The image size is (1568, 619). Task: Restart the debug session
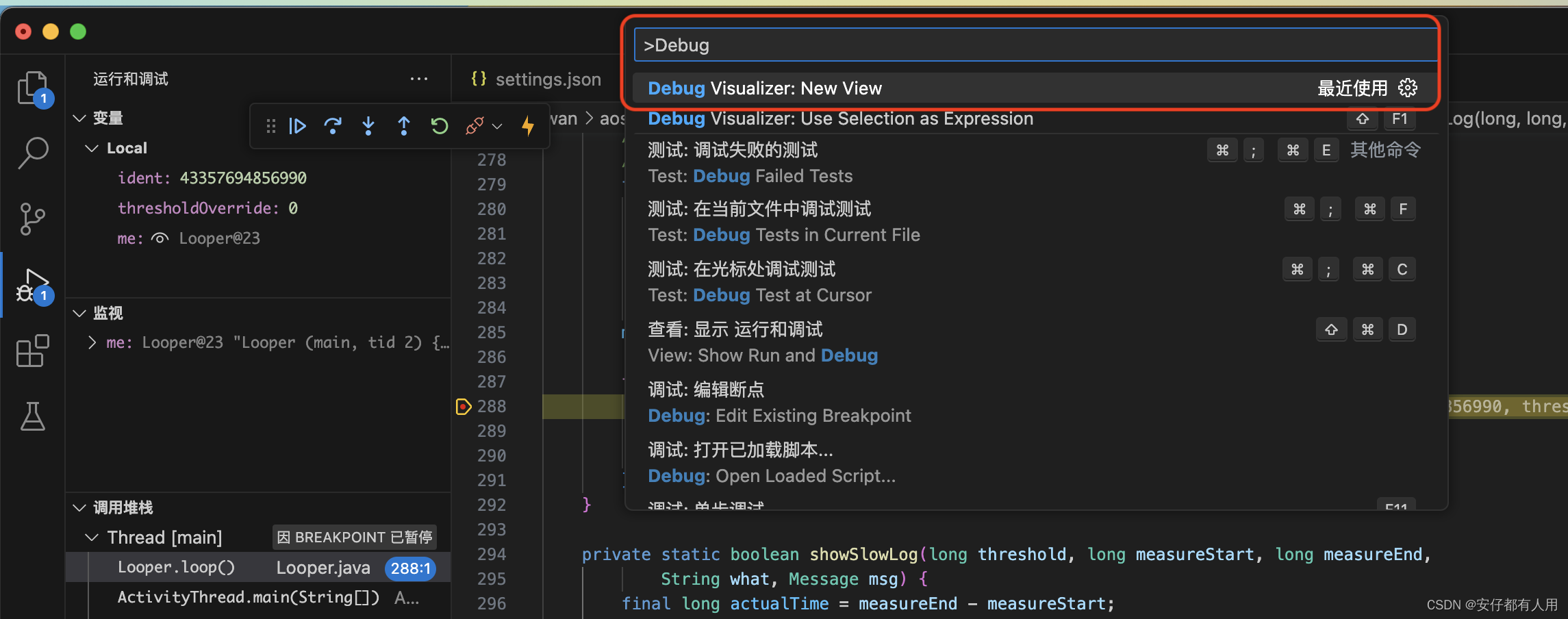pos(440,126)
